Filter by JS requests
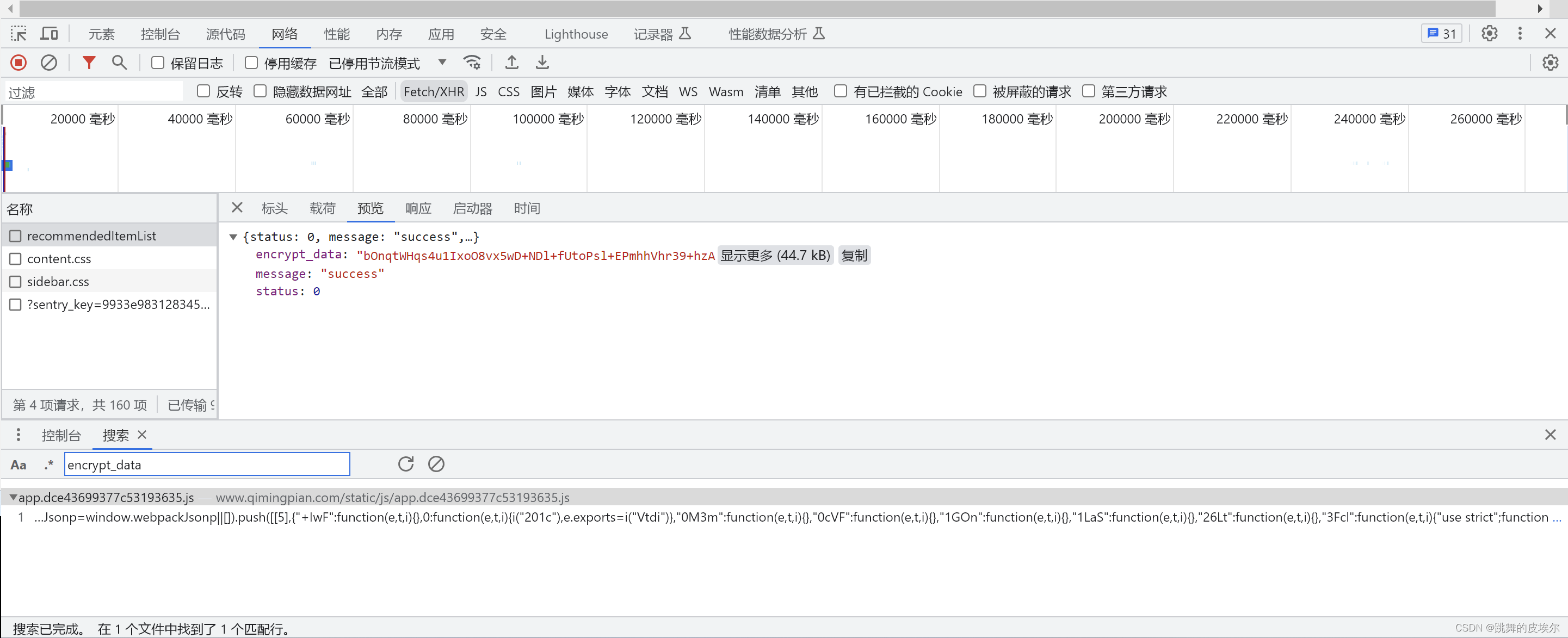Screen dimensions: 1568x638 coord(481,92)
